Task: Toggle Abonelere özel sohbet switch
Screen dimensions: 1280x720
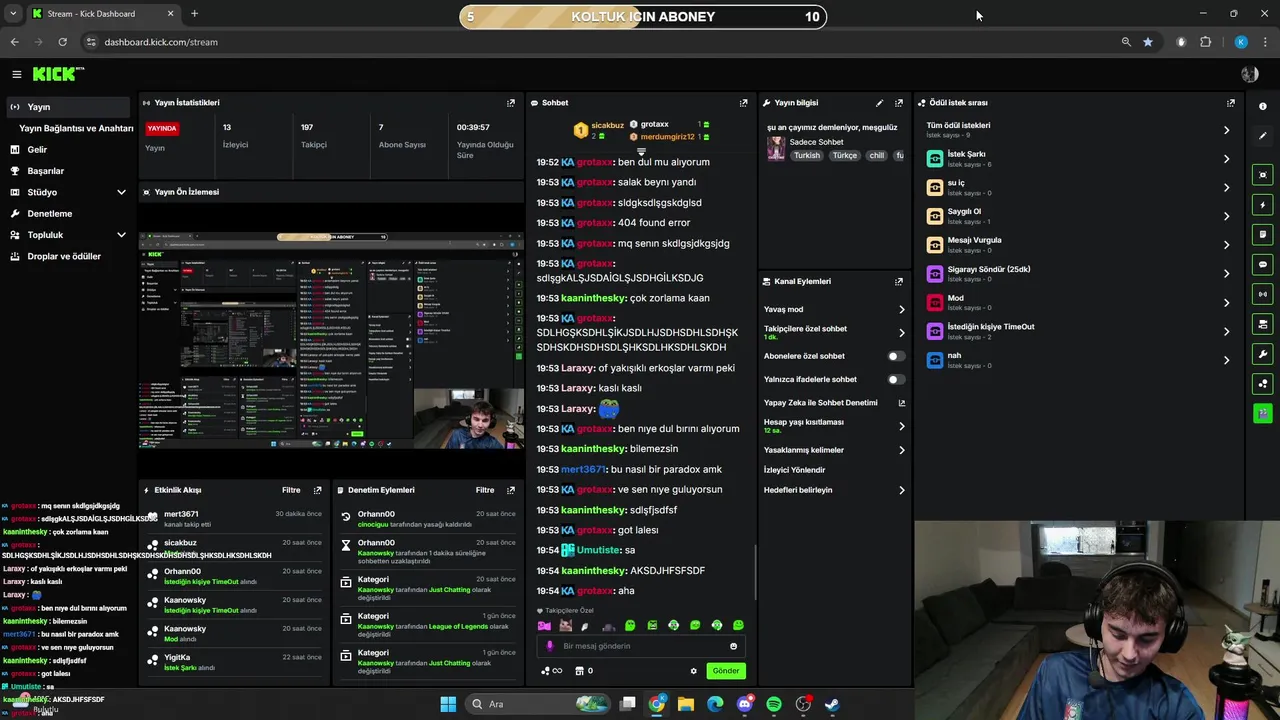Action: [x=896, y=356]
